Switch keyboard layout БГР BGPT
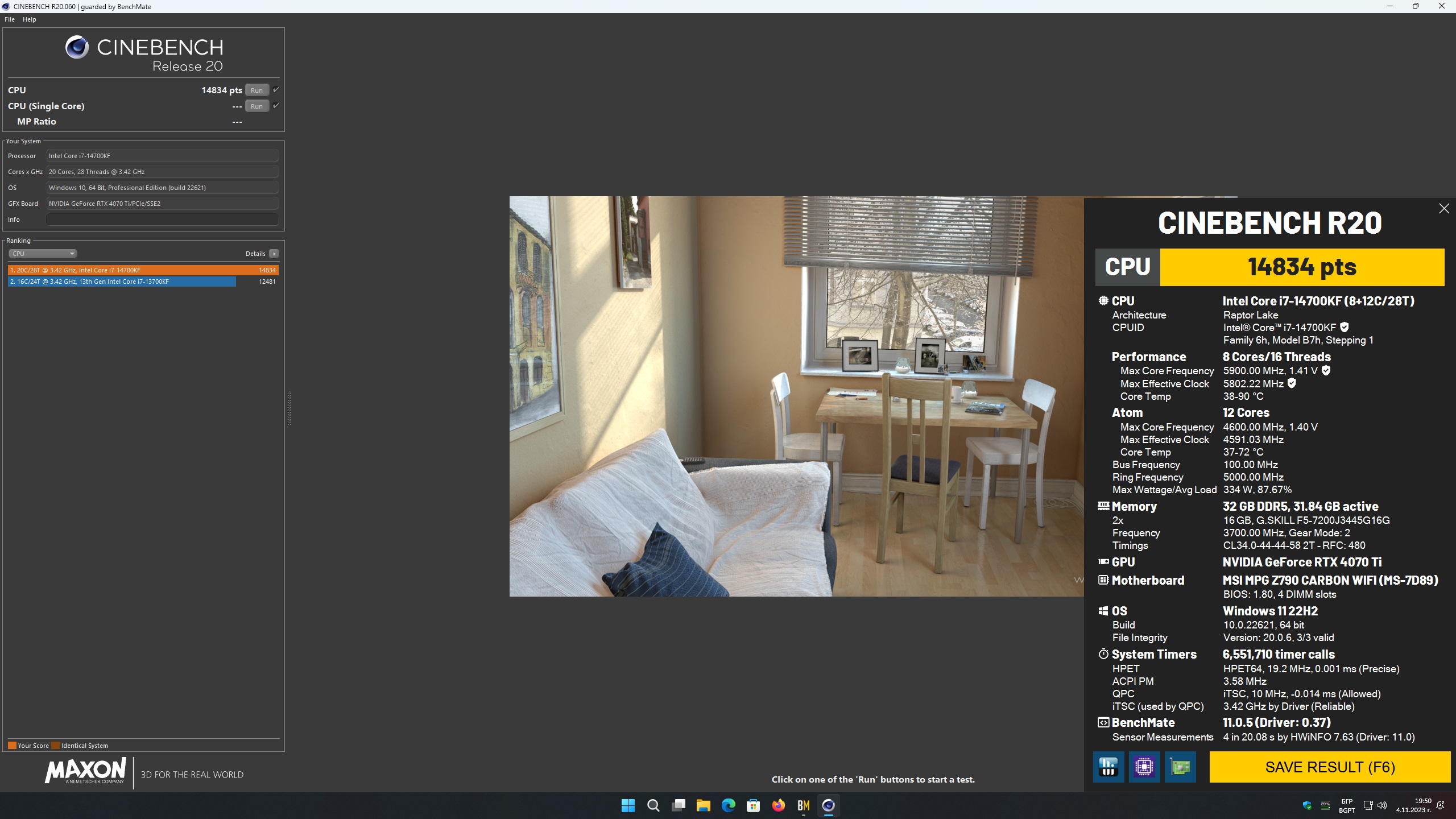This screenshot has width=1456, height=819. pos(1347,805)
